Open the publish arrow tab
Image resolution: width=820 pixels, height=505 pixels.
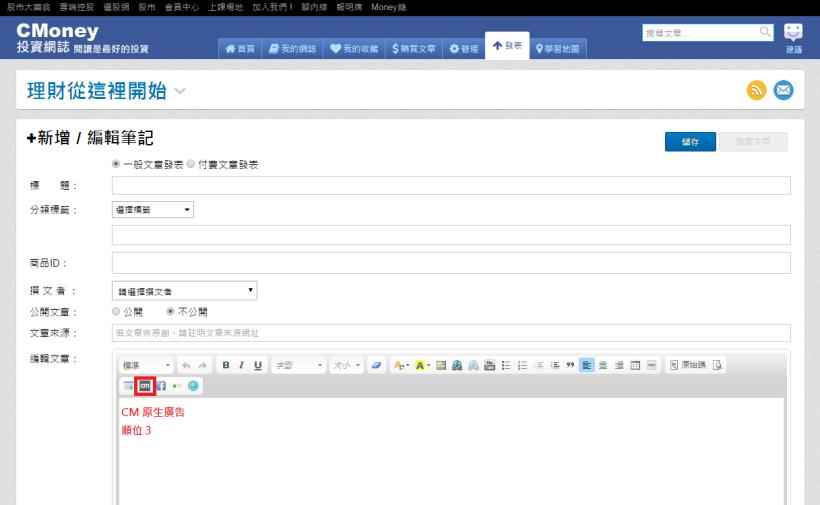507,46
